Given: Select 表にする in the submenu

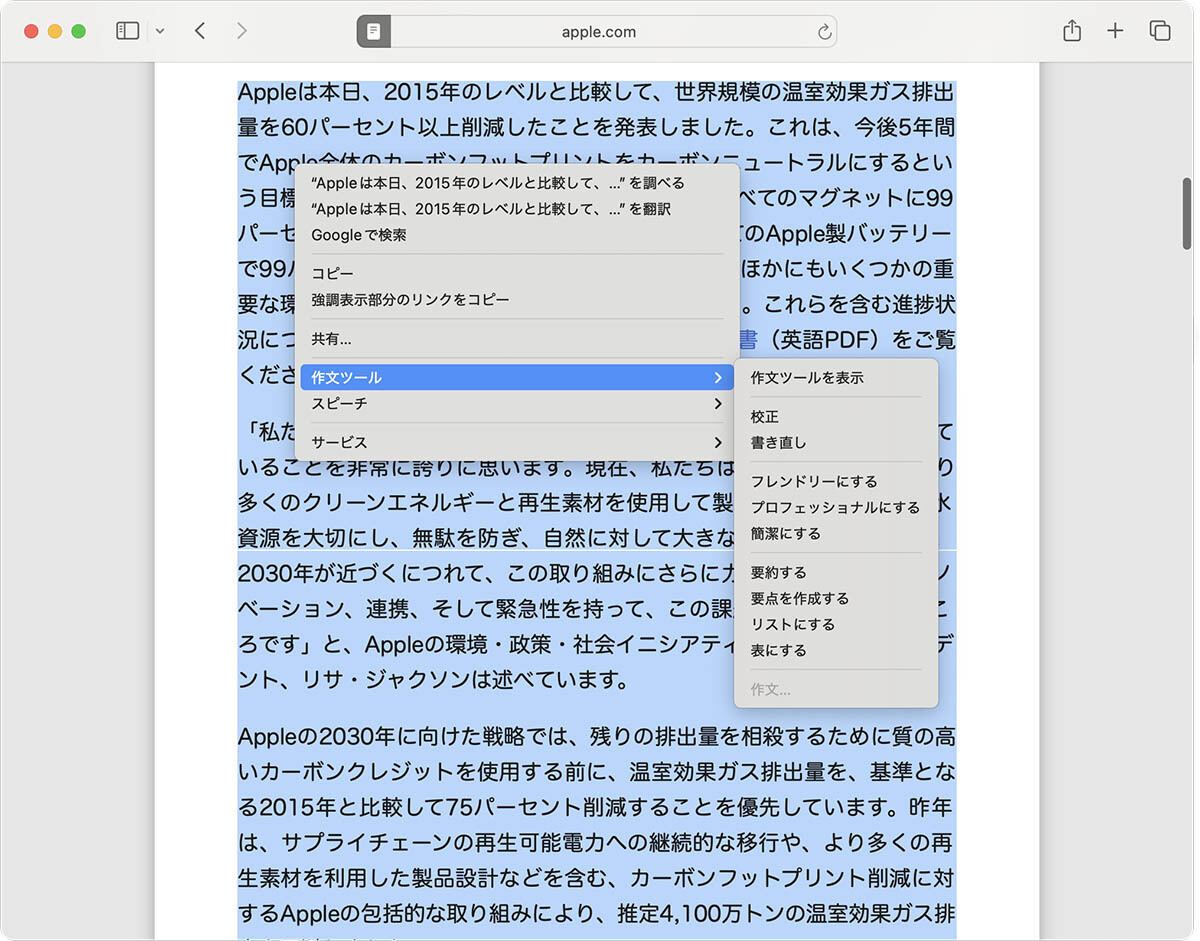Looking at the screenshot, I should tap(836, 650).
